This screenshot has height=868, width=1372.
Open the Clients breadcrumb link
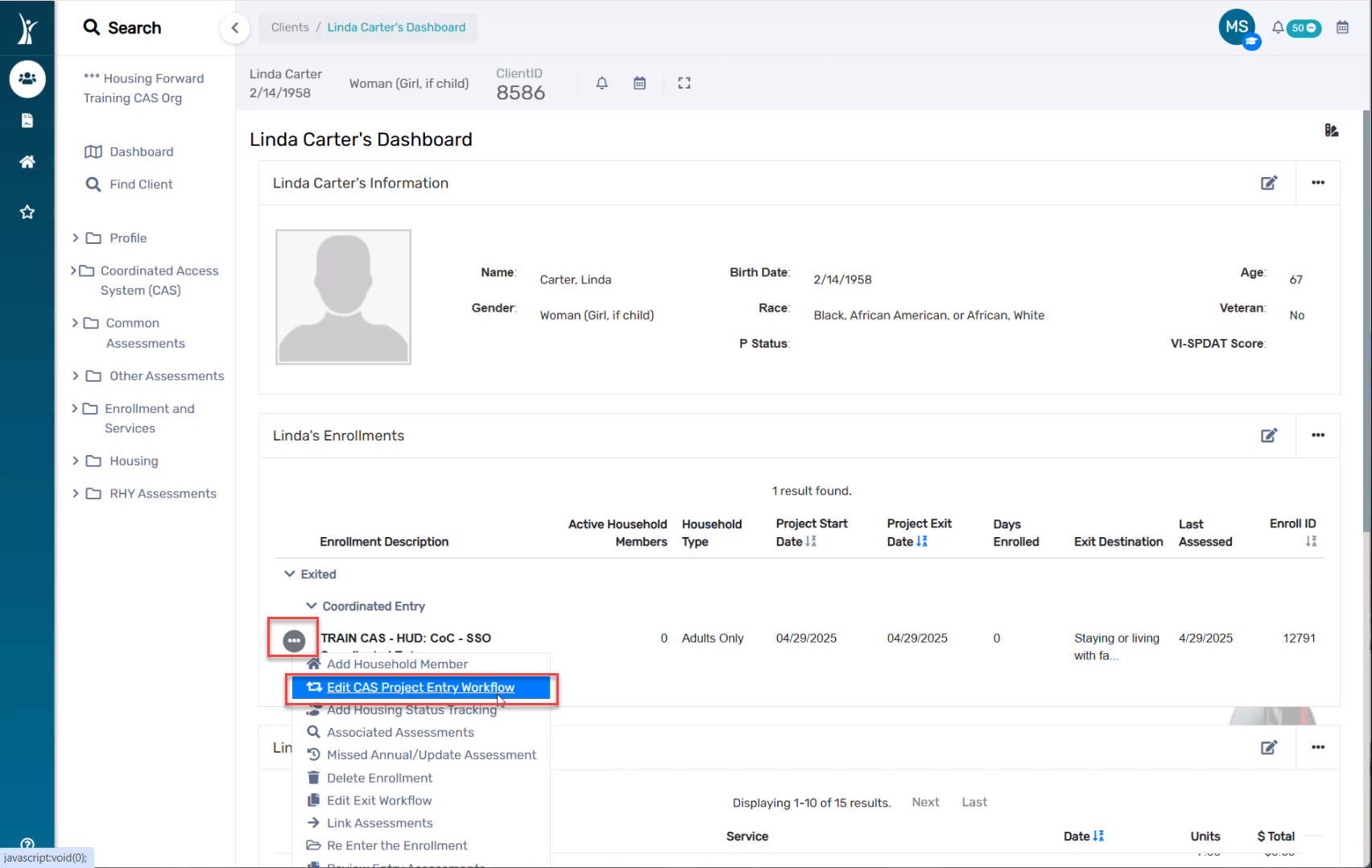(289, 27)
